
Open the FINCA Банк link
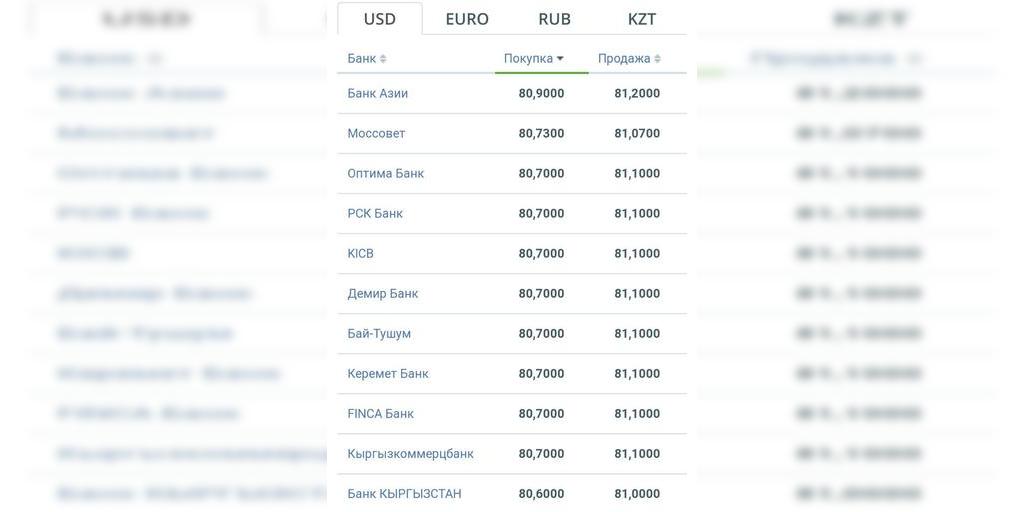pos(380,413)
